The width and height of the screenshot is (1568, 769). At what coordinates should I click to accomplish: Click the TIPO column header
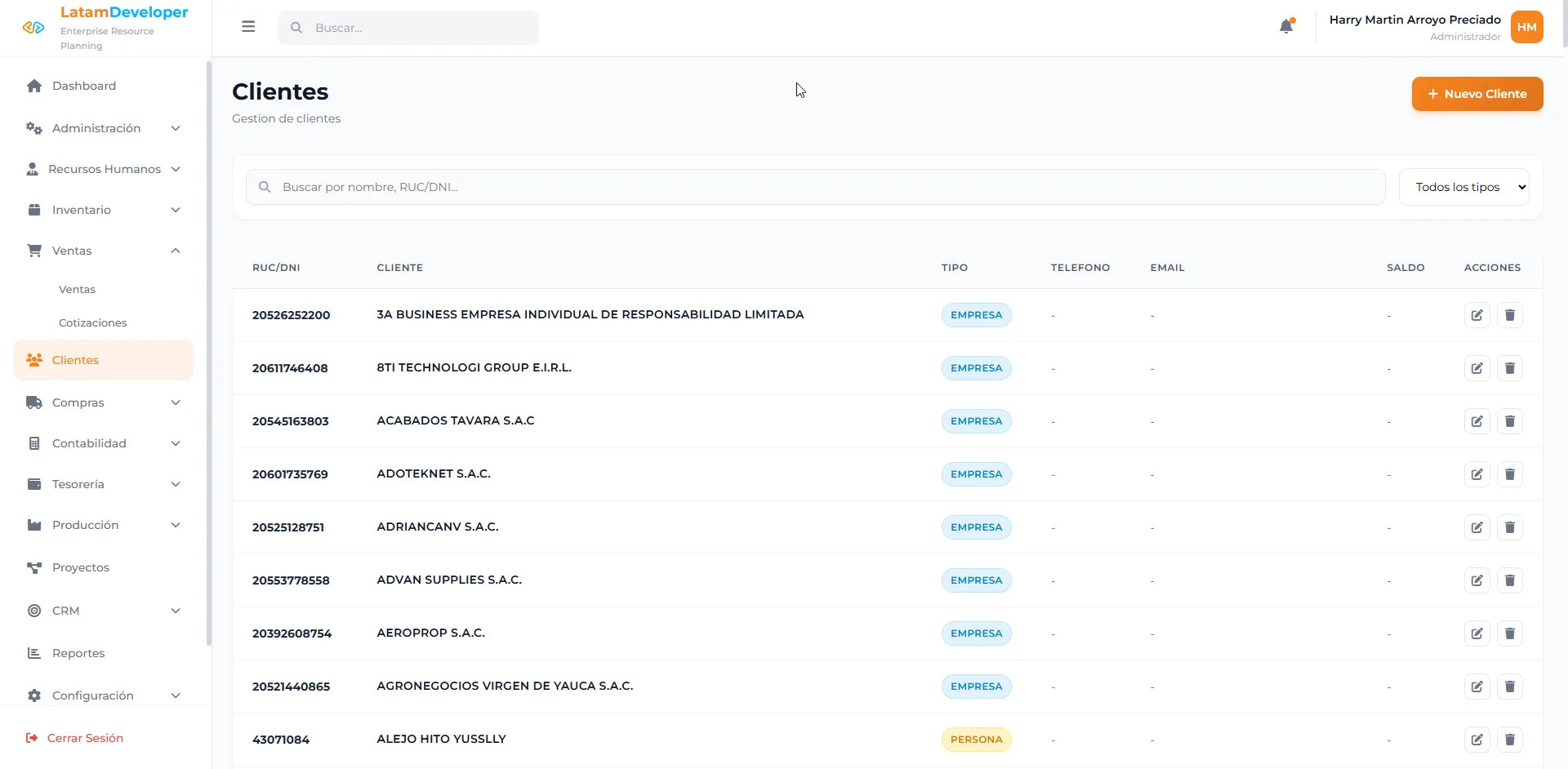[955, 268]
